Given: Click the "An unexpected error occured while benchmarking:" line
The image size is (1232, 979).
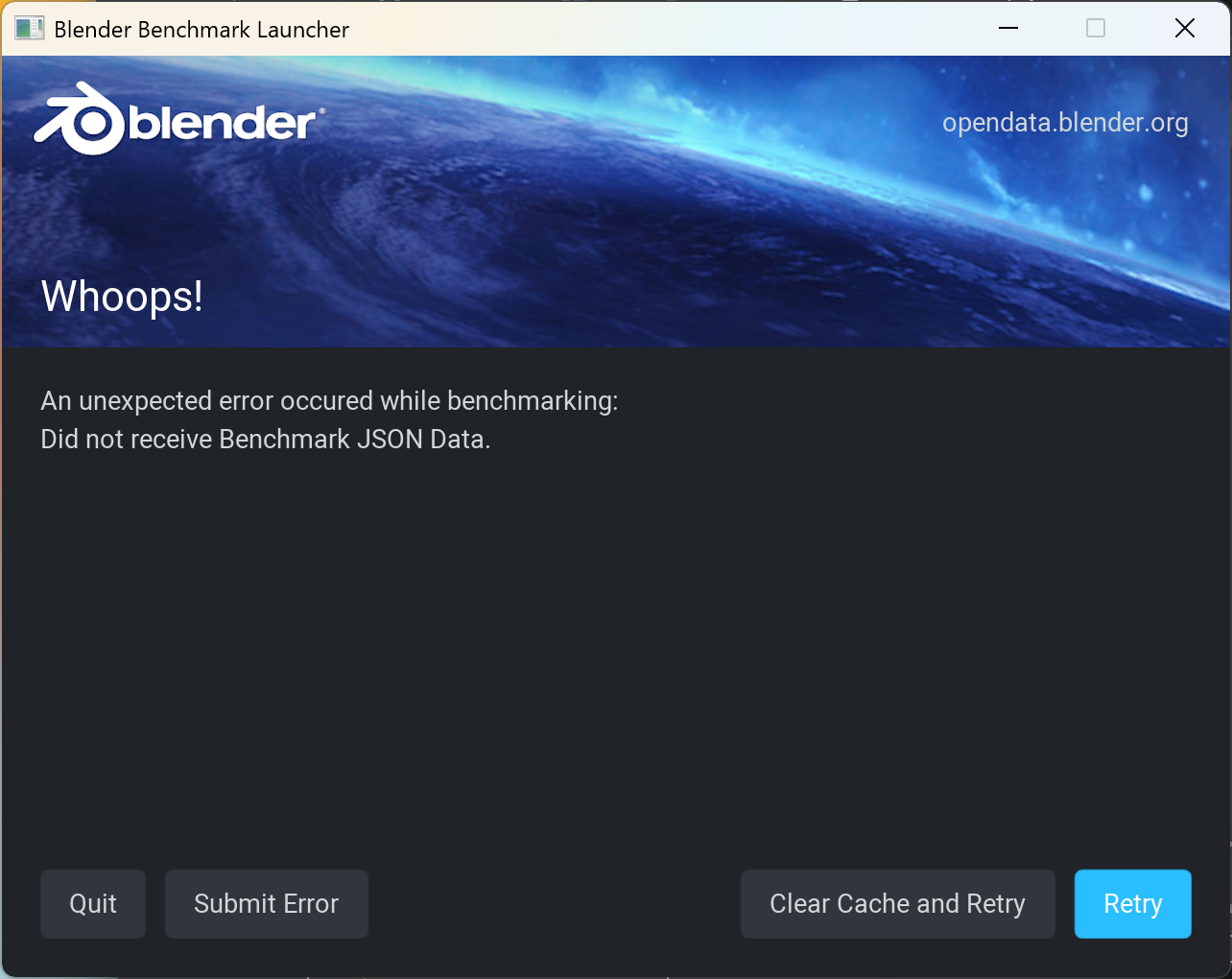Looking at the screenshot, I should coord(329,401).
